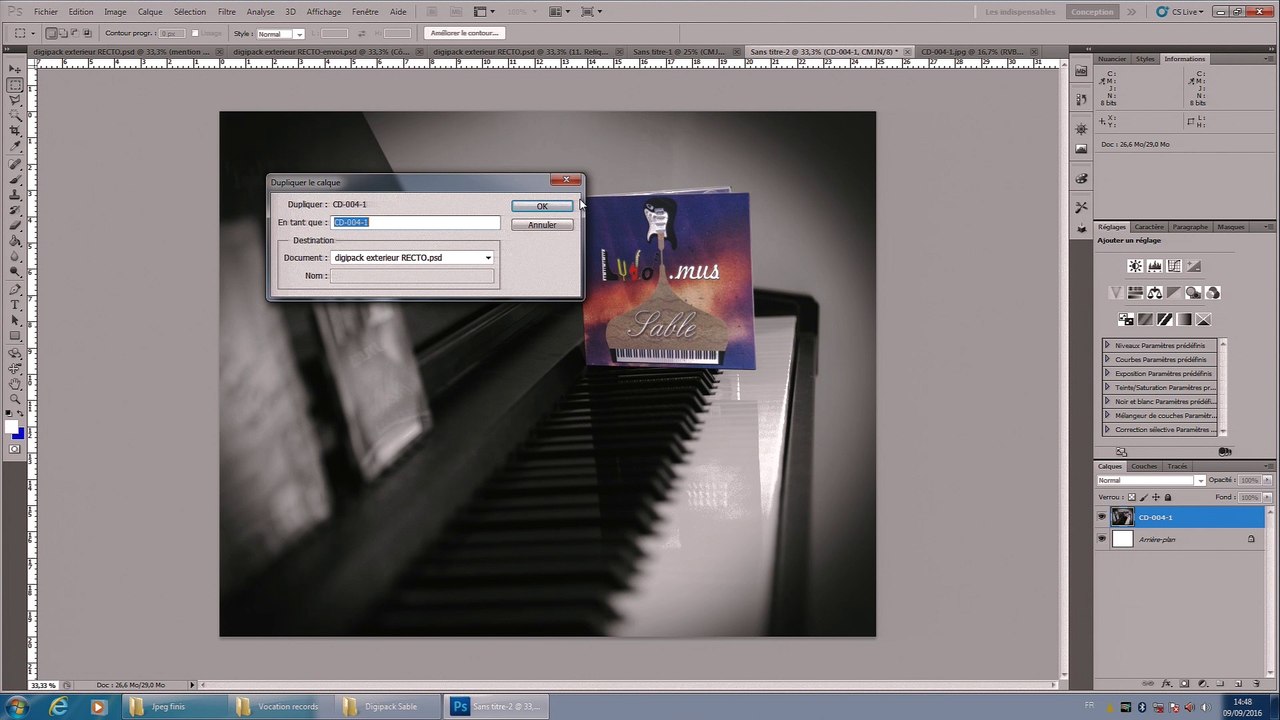
Task: Click the En tant que name field
Action: coord(415,222)
